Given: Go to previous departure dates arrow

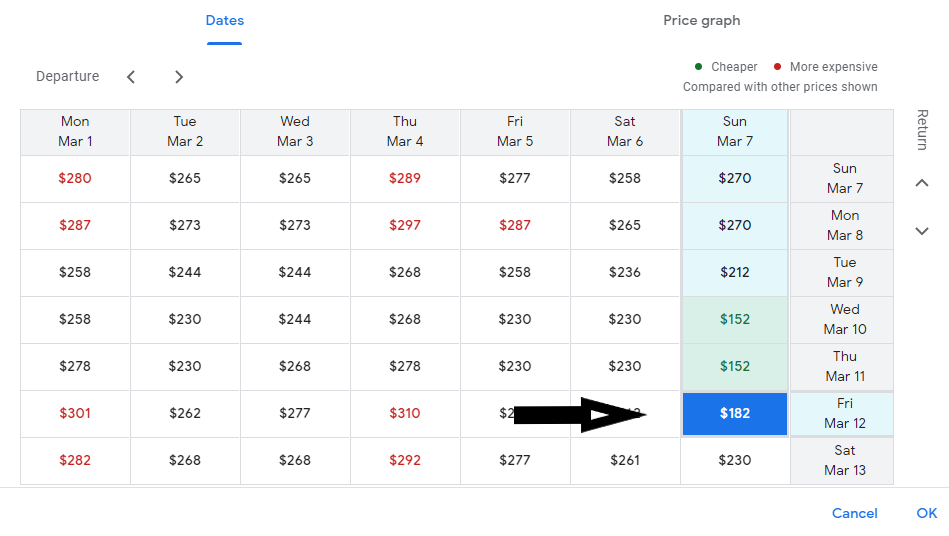Looking at the screenshot, I should 131,77.
